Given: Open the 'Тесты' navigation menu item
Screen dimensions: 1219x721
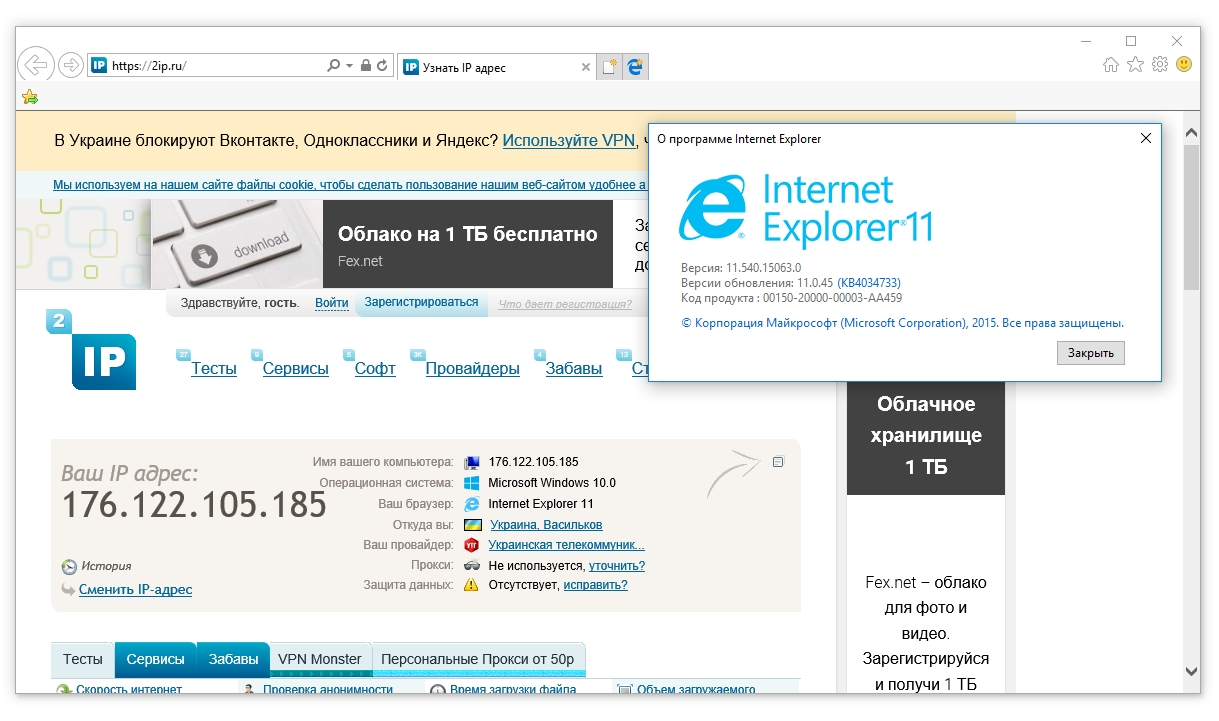Looking at the screenshot, I should point(214,368).
